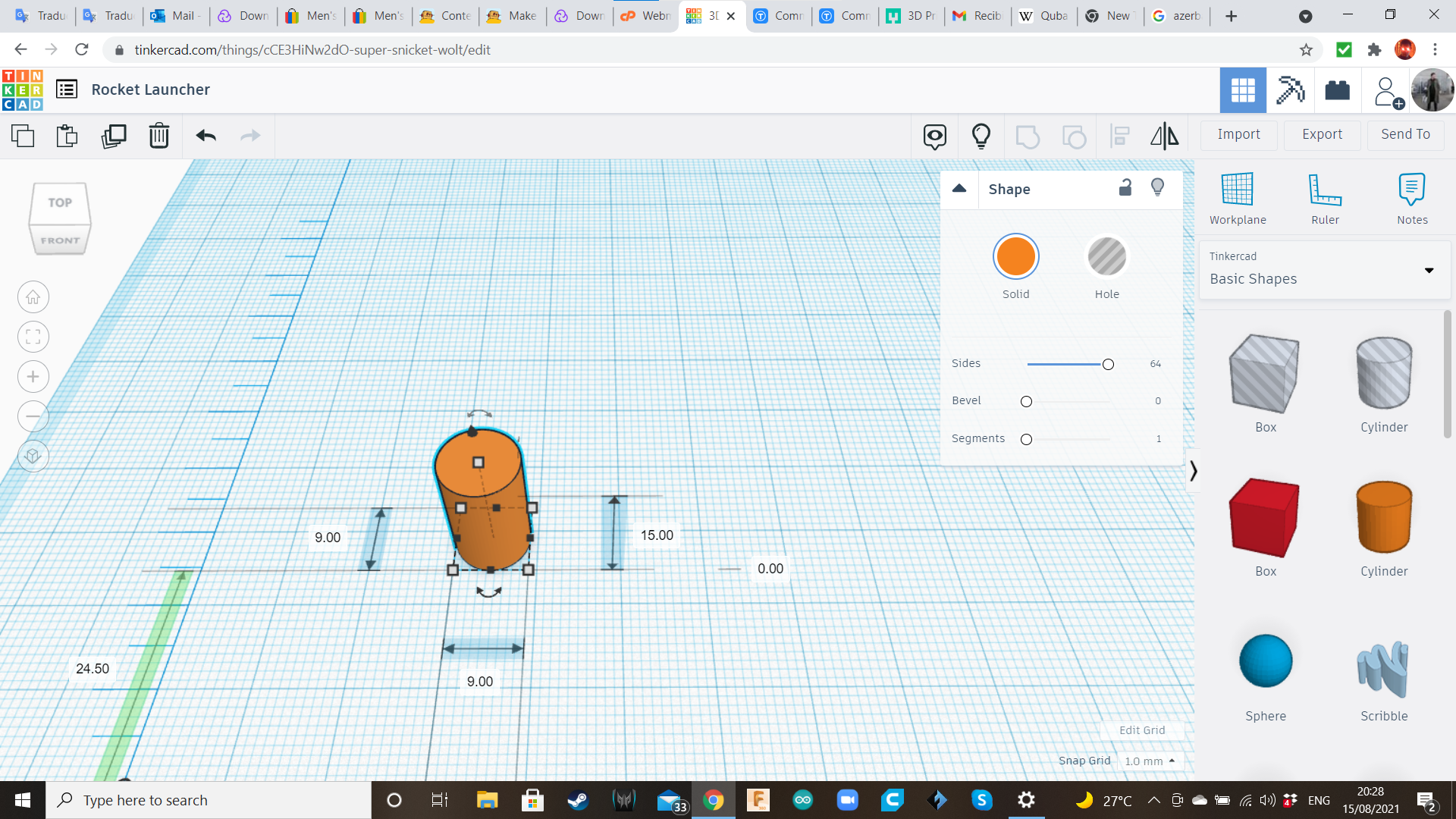Open the Snap Grid 1.0 mm dropdown
The height and width of the screenshot is (819, 1456).
(x=1150, y=761)
